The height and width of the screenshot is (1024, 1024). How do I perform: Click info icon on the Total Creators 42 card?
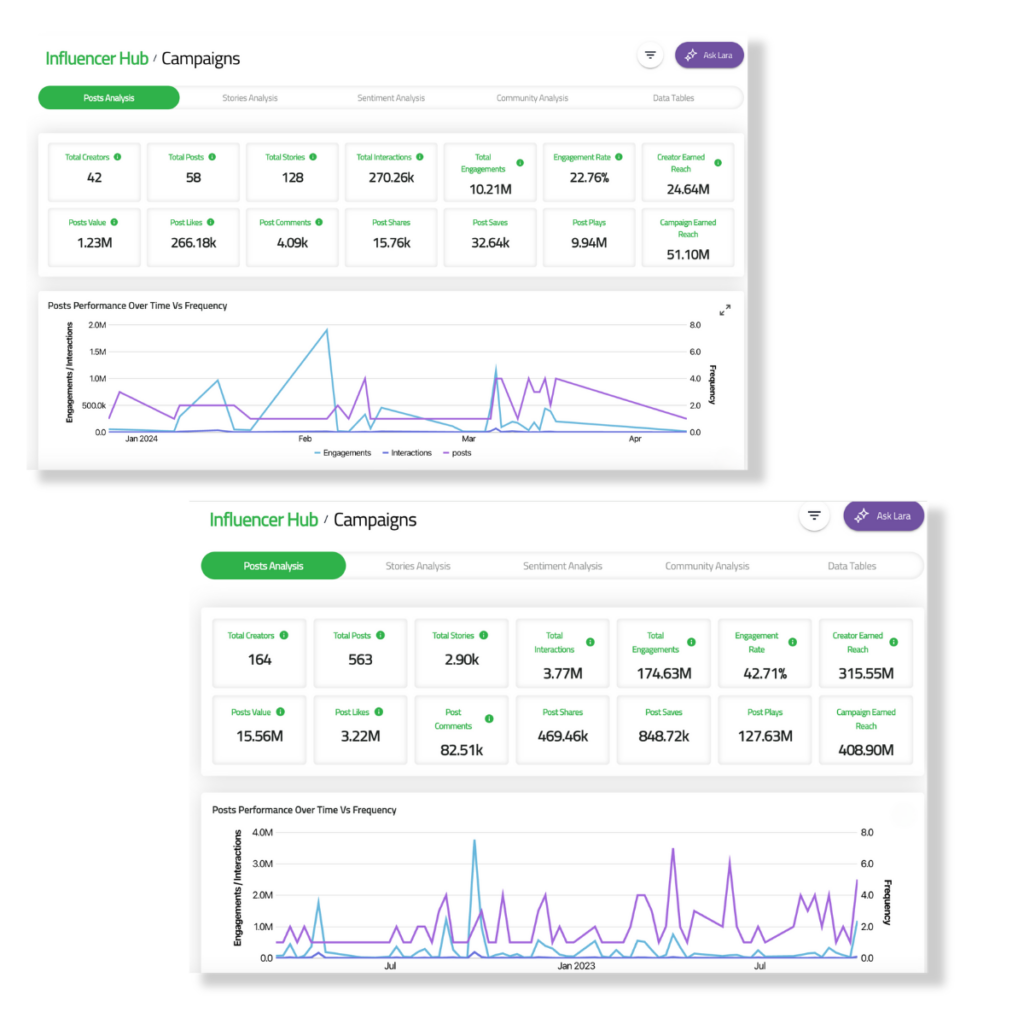point(117,157)
